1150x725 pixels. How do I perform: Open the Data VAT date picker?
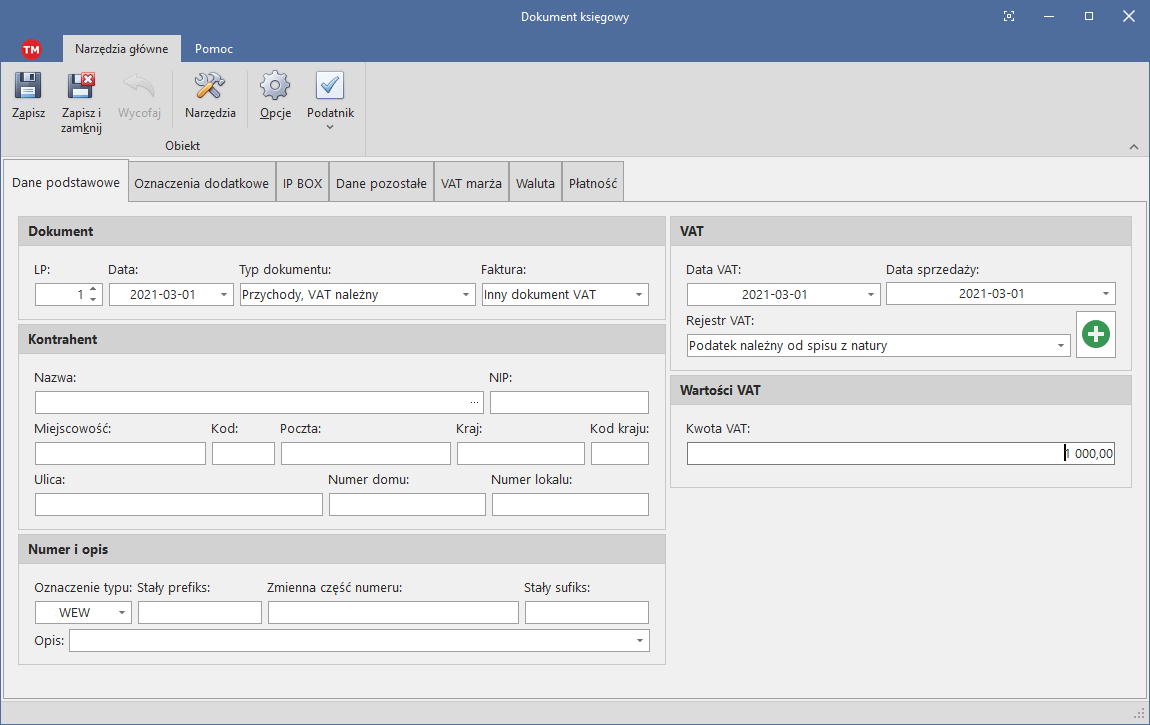(x=870, y=295)
